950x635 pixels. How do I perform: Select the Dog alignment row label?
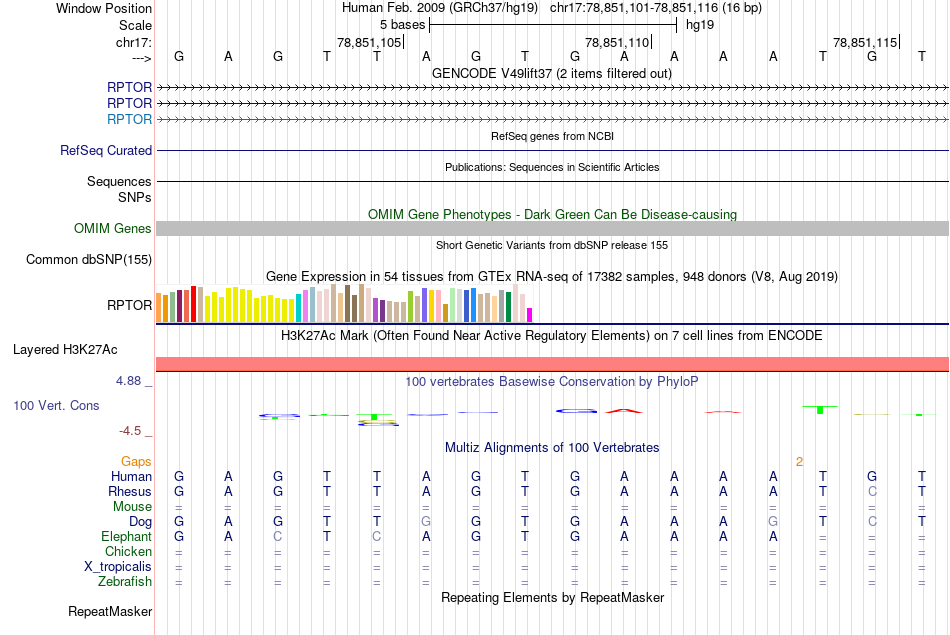pos(140,522)
